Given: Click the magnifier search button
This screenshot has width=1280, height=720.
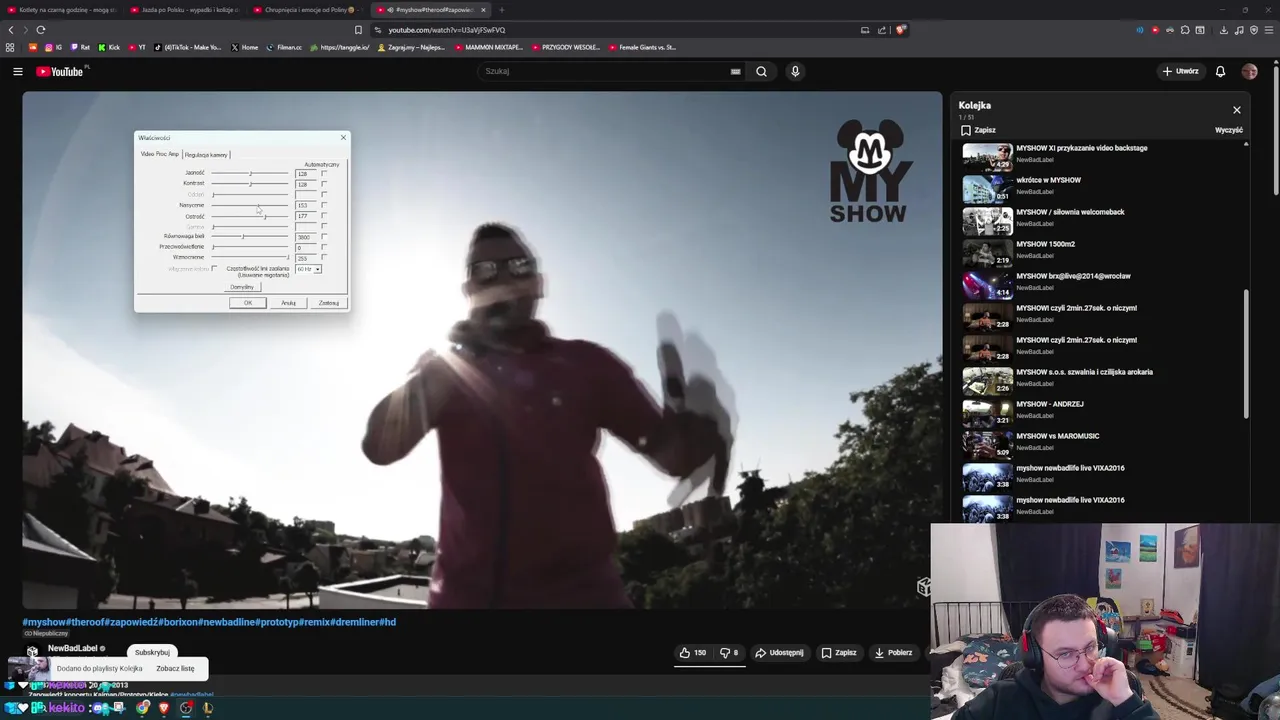Looking at the screenshot, I should [761, 71].
